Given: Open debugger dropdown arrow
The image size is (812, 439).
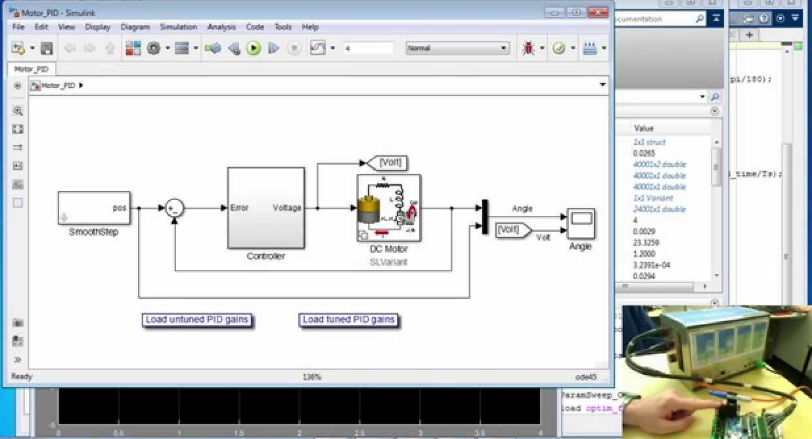Looking at the screenshot, I should click(542, 48).
